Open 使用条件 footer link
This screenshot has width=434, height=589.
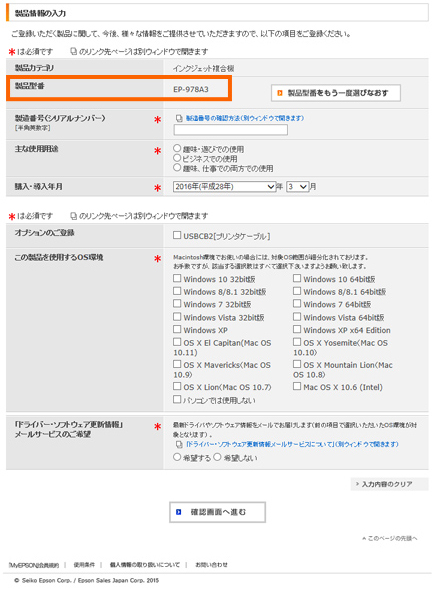84,565
